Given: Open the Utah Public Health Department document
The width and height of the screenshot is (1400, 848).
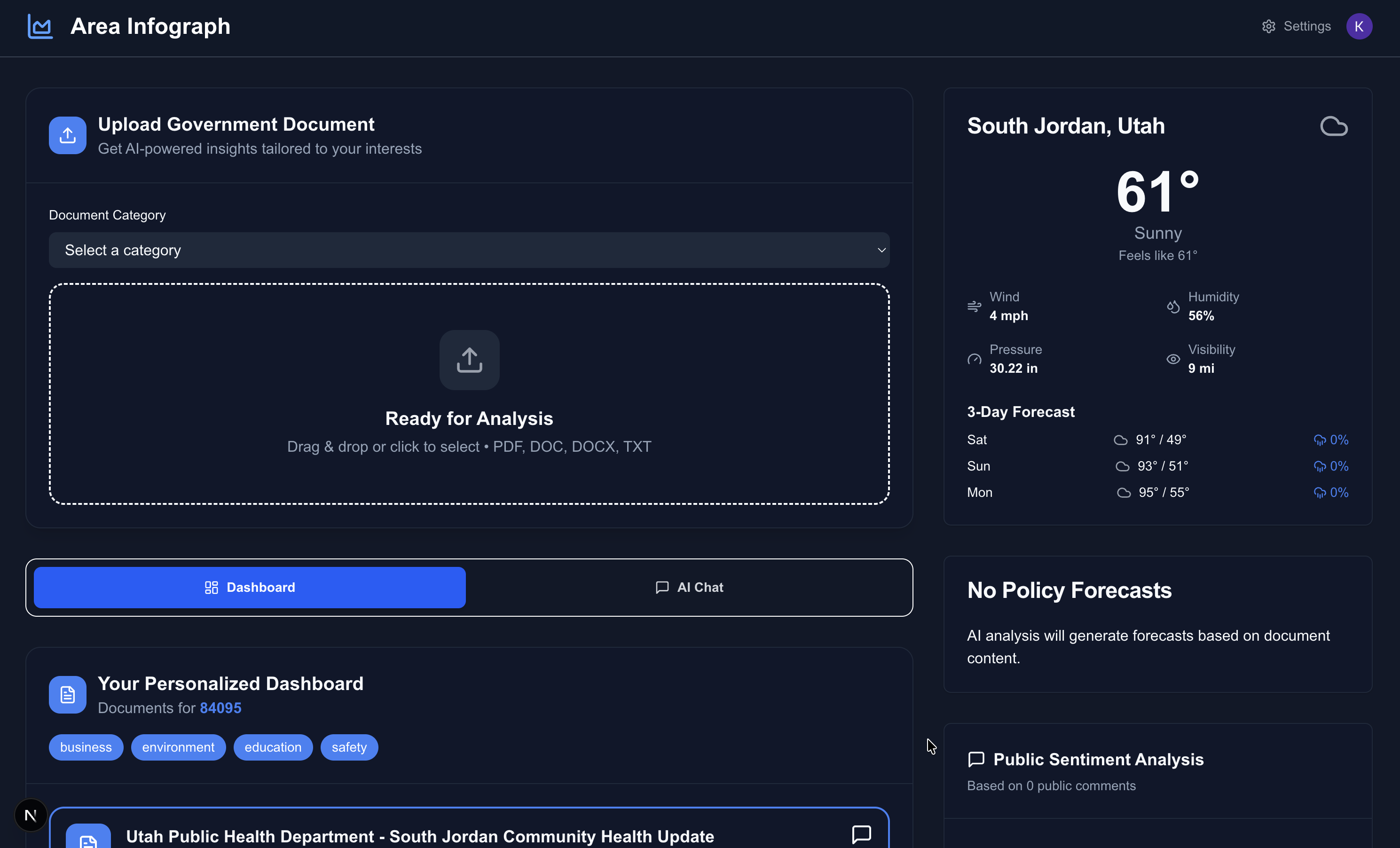Looking at the screenshot, I should click(419, 836).
